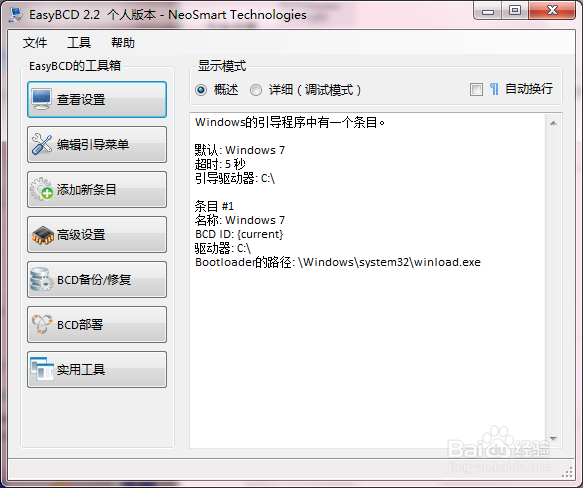Enable the 自动换行 checkbox
The width and height of the screenshot is (583, 488).
coord(476,90)
